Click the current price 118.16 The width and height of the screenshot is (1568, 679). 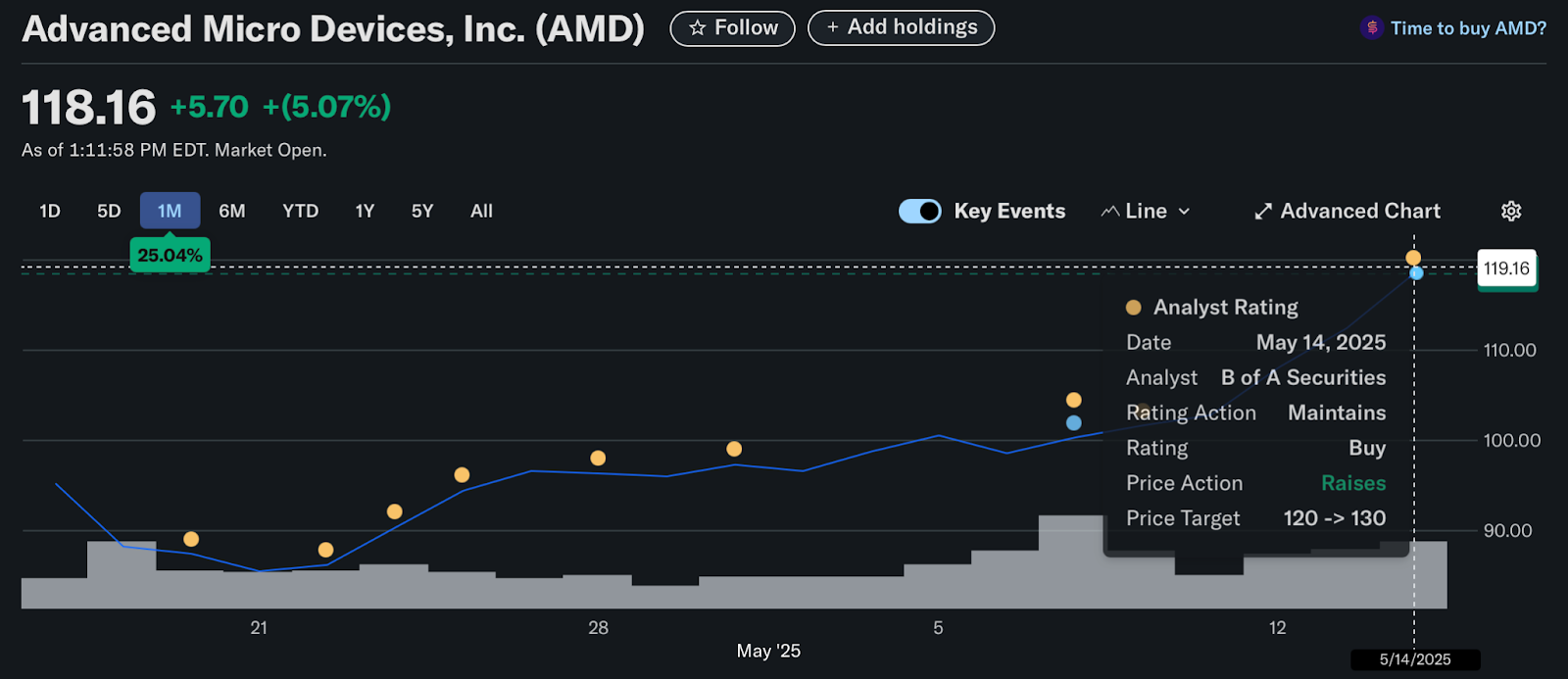(89, 107)
